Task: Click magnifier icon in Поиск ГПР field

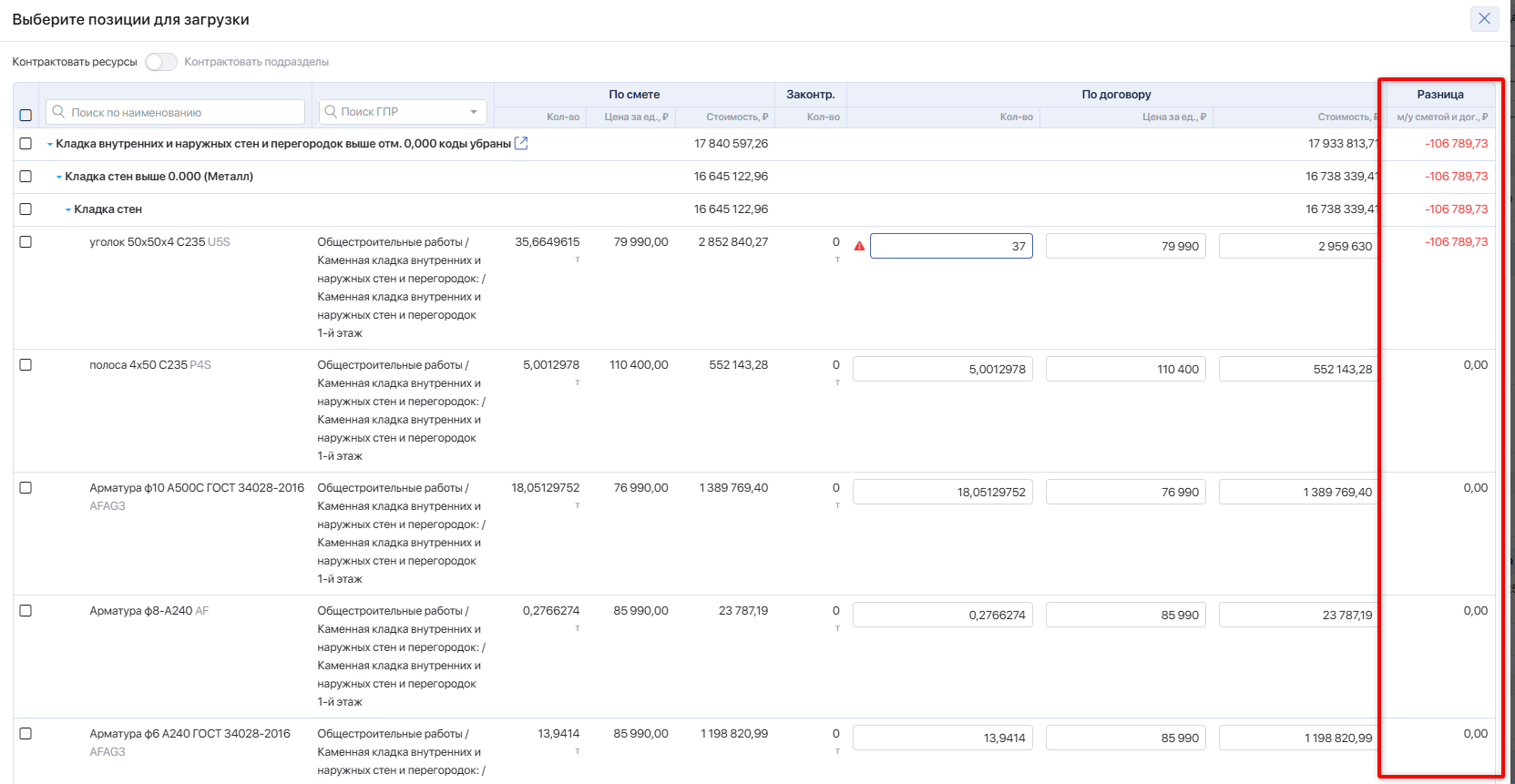Action: click(x=331, y=111)
